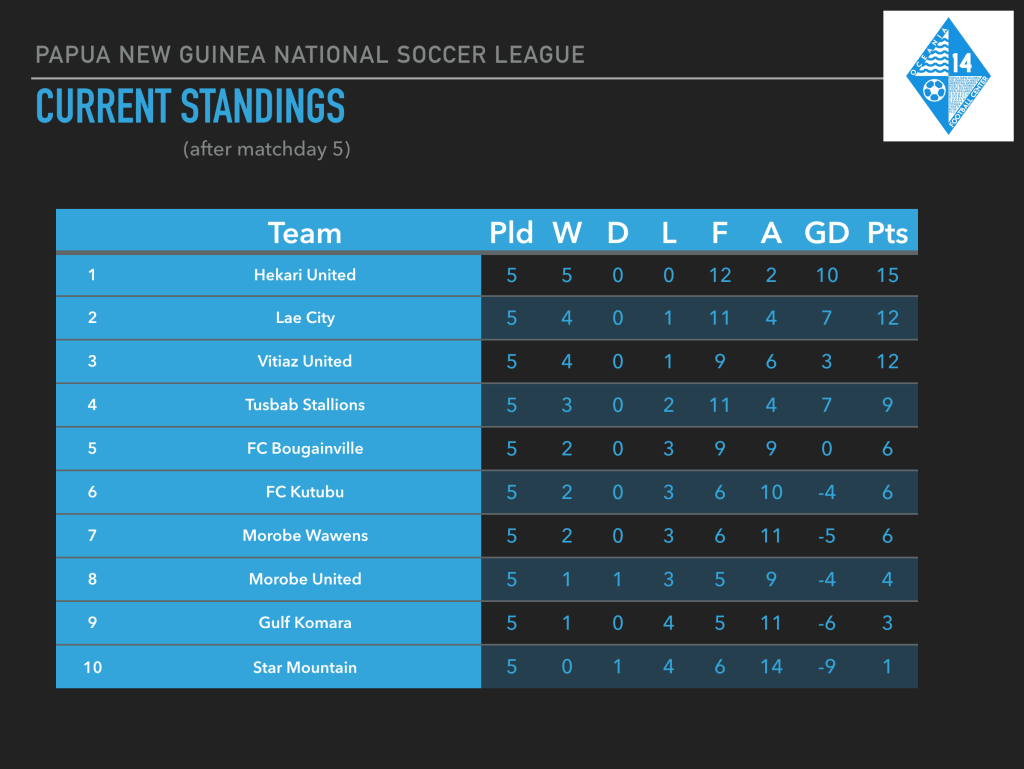The width and height of the screenshot is (1024, 769).
Task: Select the "after matchday 5" subtitle
Action: (267, 150)
